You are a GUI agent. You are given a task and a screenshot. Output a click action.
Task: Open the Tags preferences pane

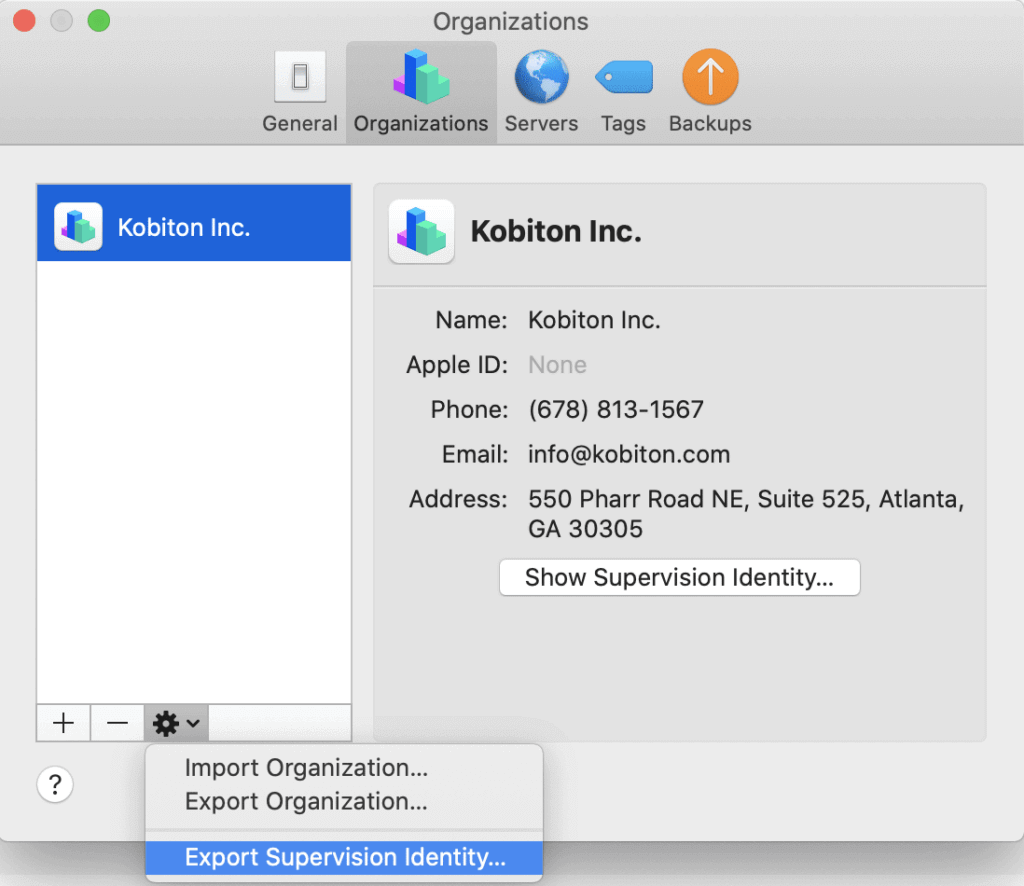coord(623,90)
